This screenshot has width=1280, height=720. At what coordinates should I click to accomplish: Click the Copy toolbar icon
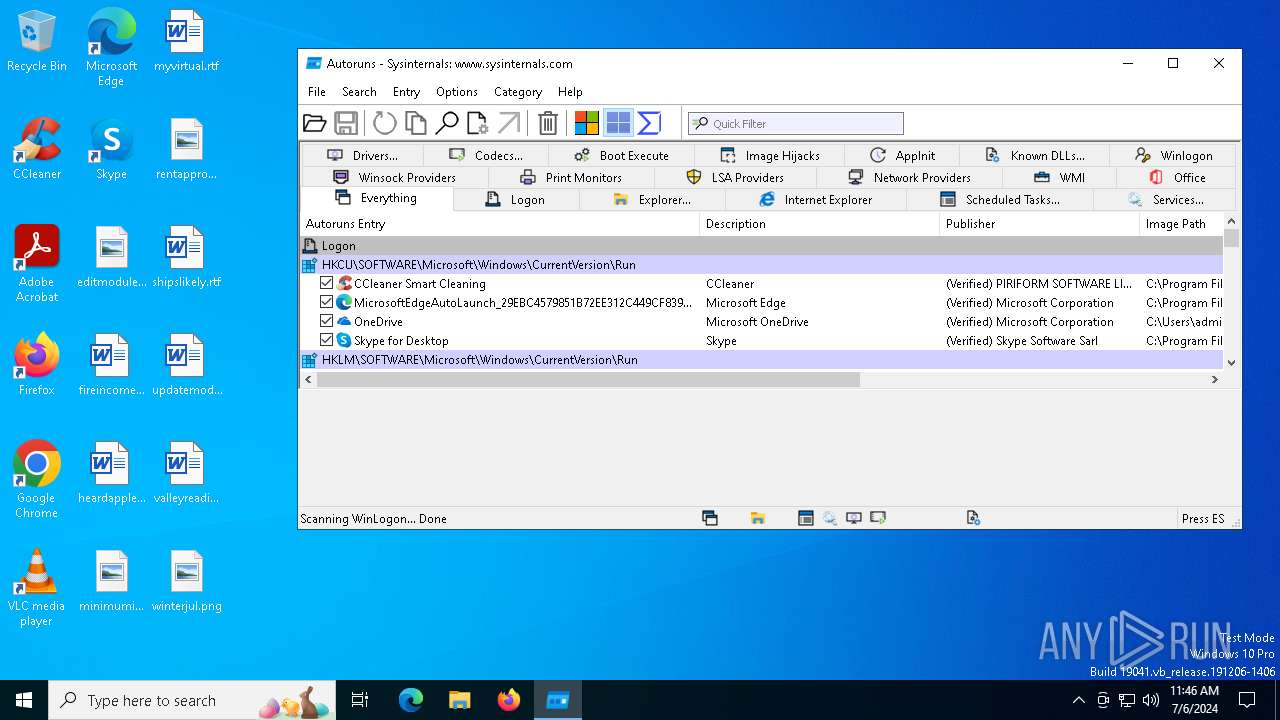(x=416, y=123)
